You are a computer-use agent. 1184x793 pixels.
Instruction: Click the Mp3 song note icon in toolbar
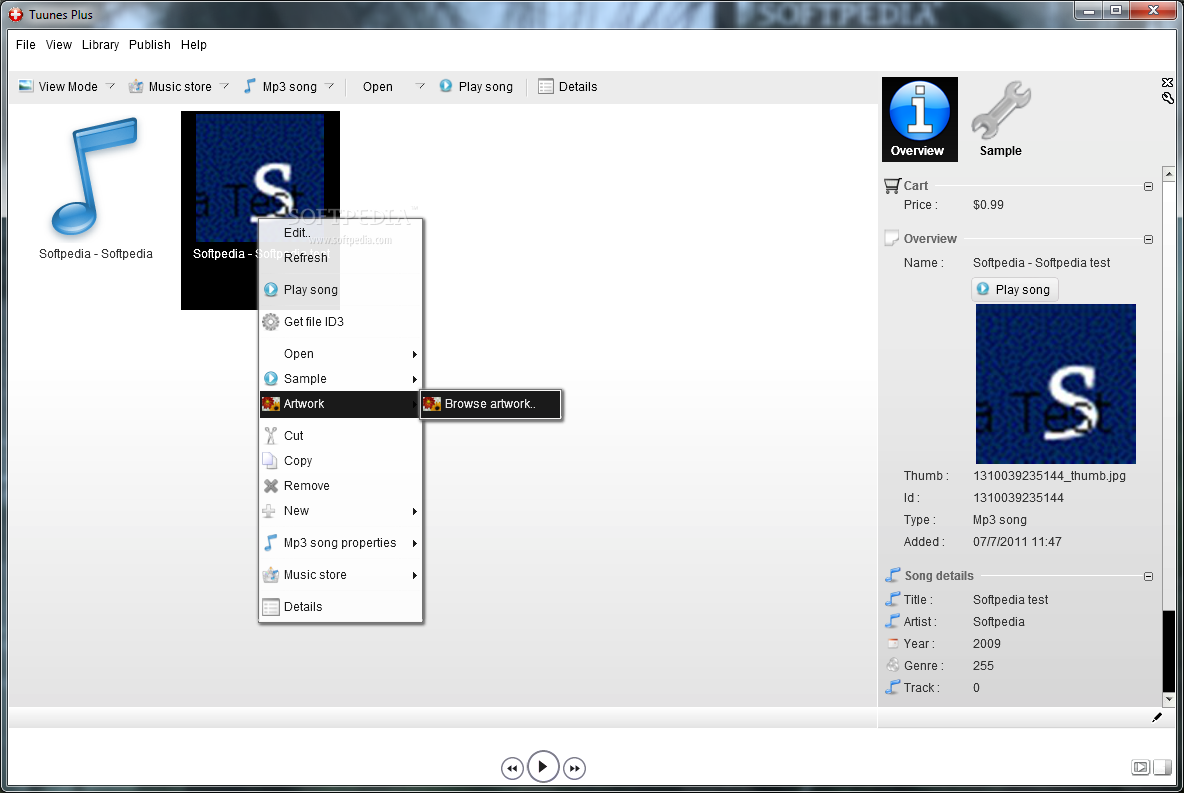(x=249, y=86)
